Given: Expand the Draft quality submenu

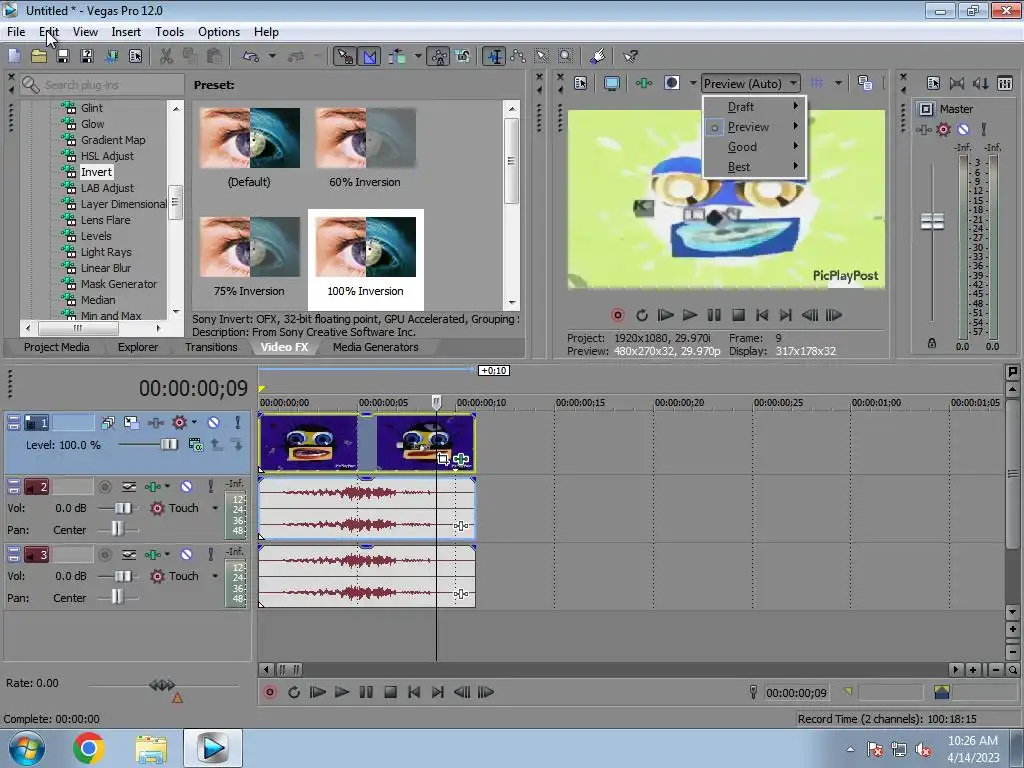Looking at the screenshot, I should pos(755,106).
